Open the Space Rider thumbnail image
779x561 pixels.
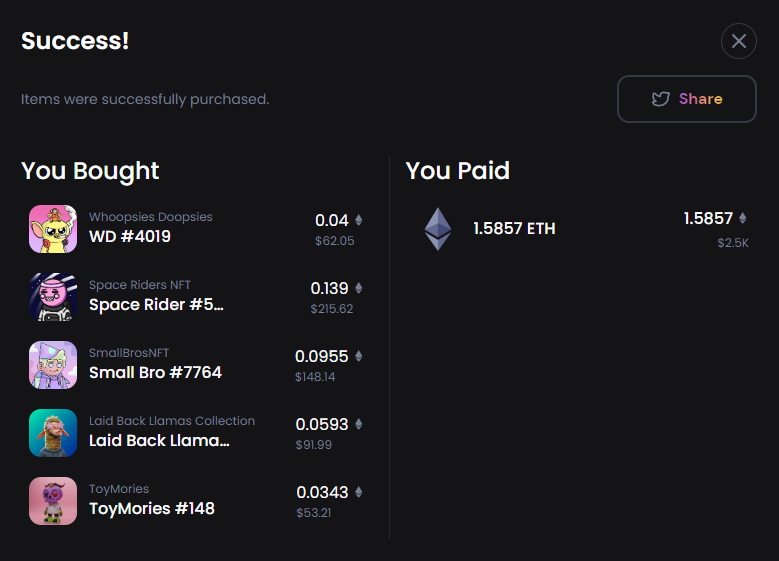53,297
